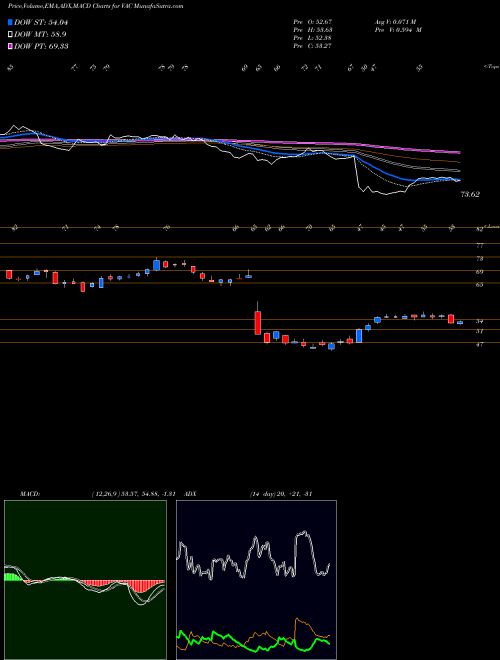
Task: Click the 65 price axis label
Action: click(x=479, y=285)
